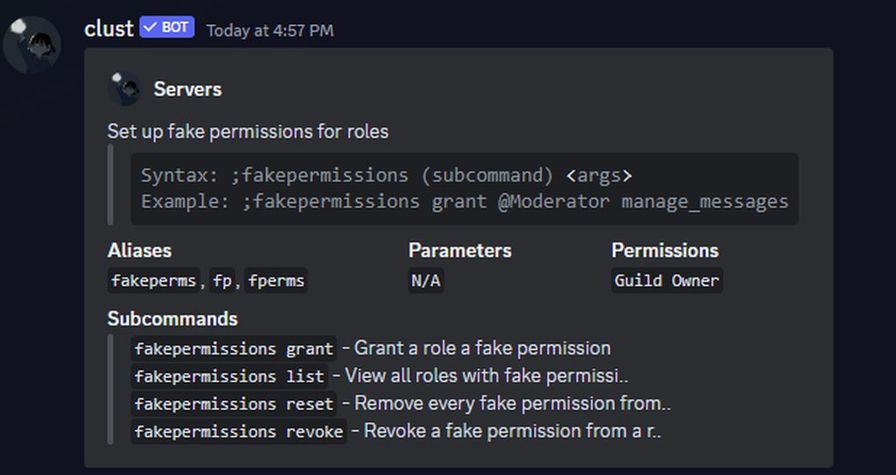Click the small Servers embed author icon

coord(125,89)
